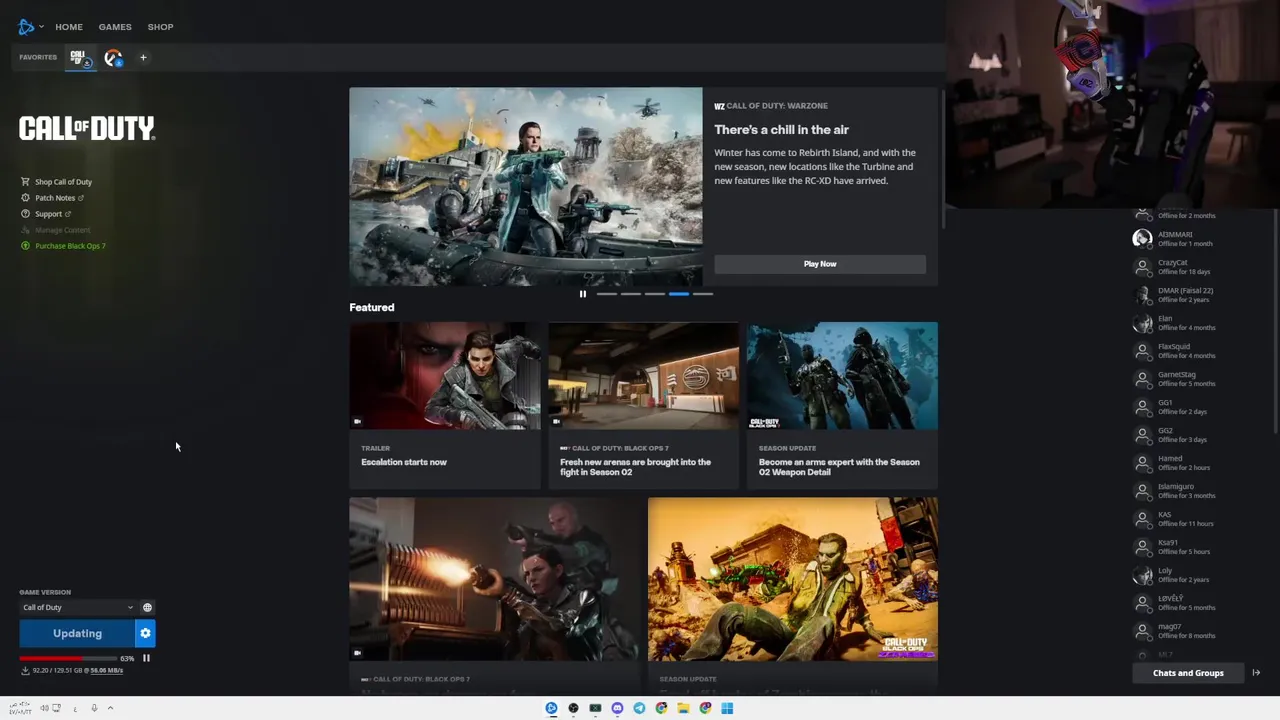Open the Patch Notes link
The image size is (1280, 720).
pos(53,198)
